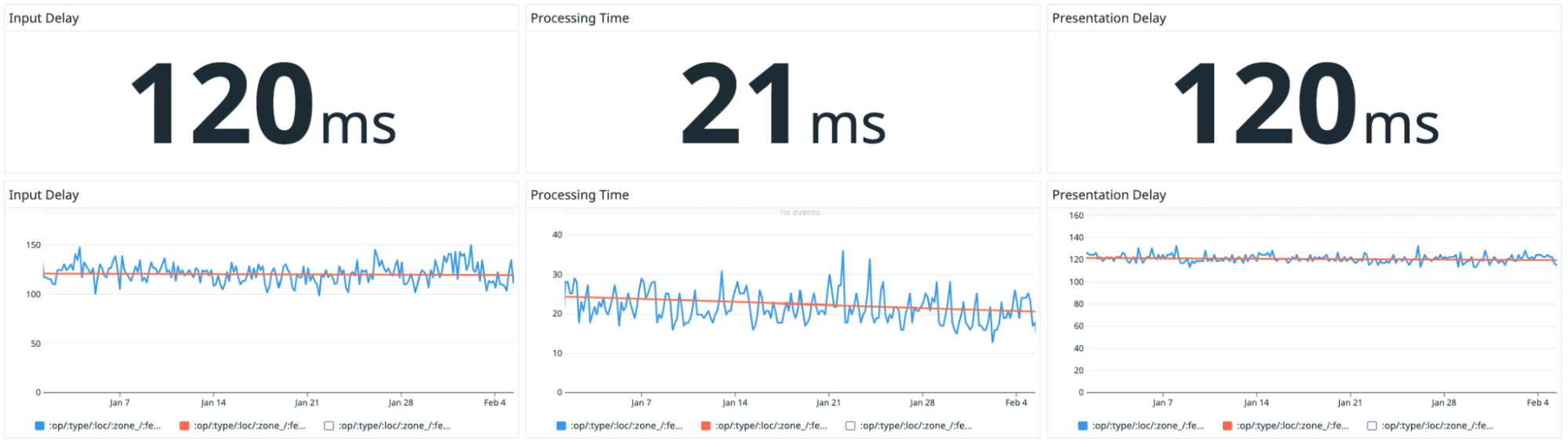Toggle empty purple legend box in Presentation Delay chart
Image resolution: width=1568 pixels, height=447 pixels.
[x=1372, y=426]
